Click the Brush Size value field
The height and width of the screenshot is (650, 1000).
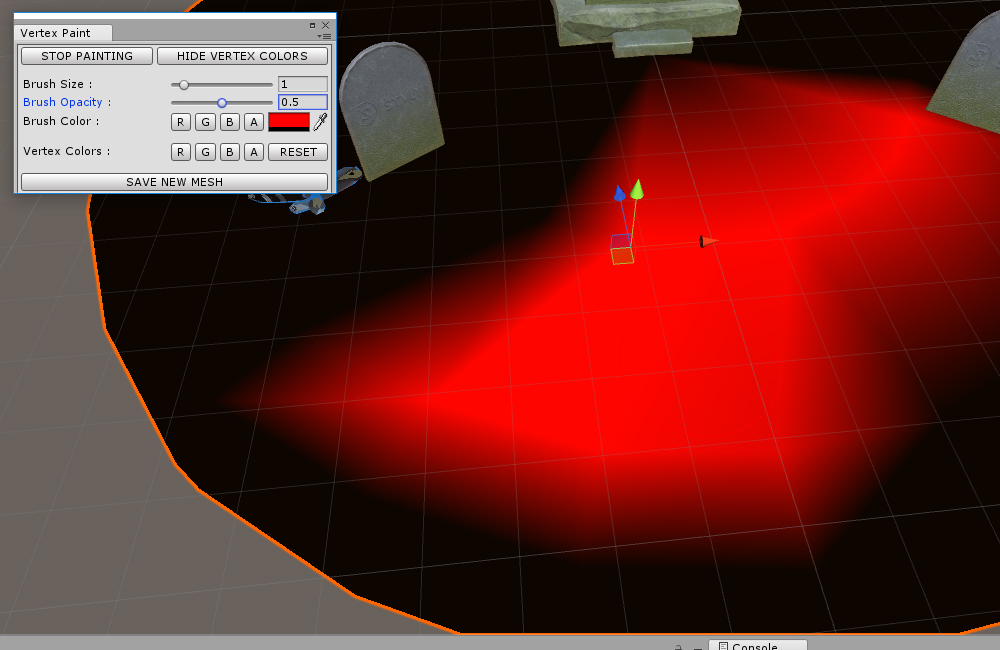303,84
